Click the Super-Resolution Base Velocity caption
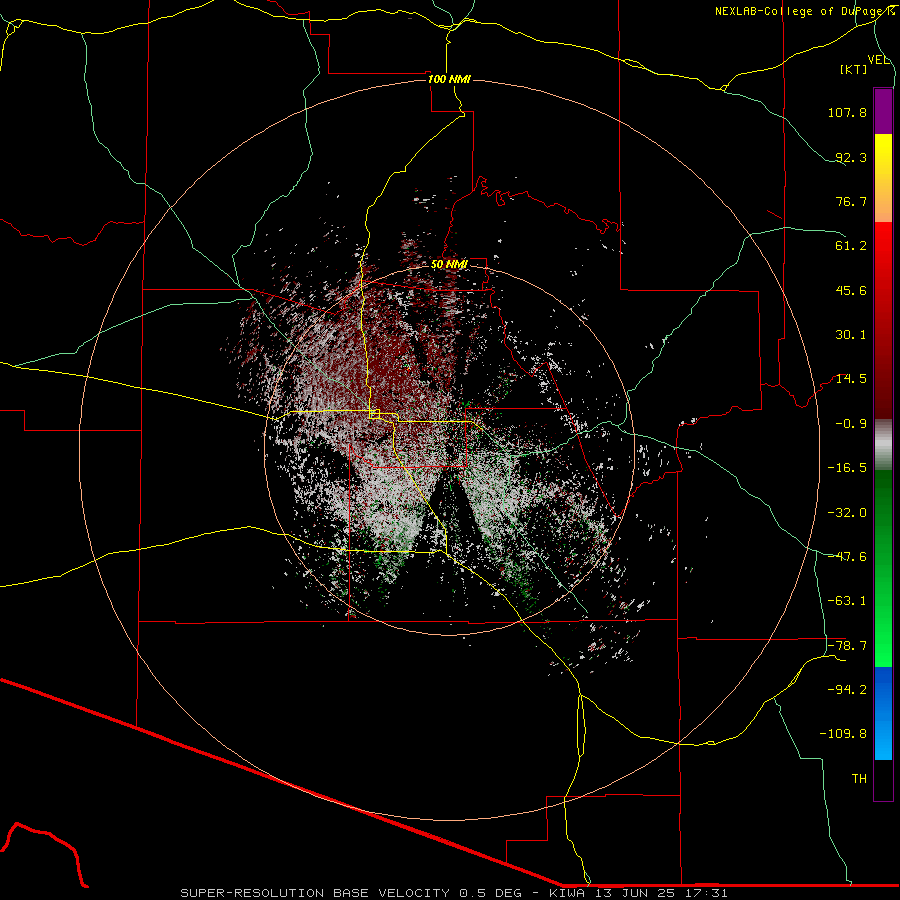 coord(454,893)
